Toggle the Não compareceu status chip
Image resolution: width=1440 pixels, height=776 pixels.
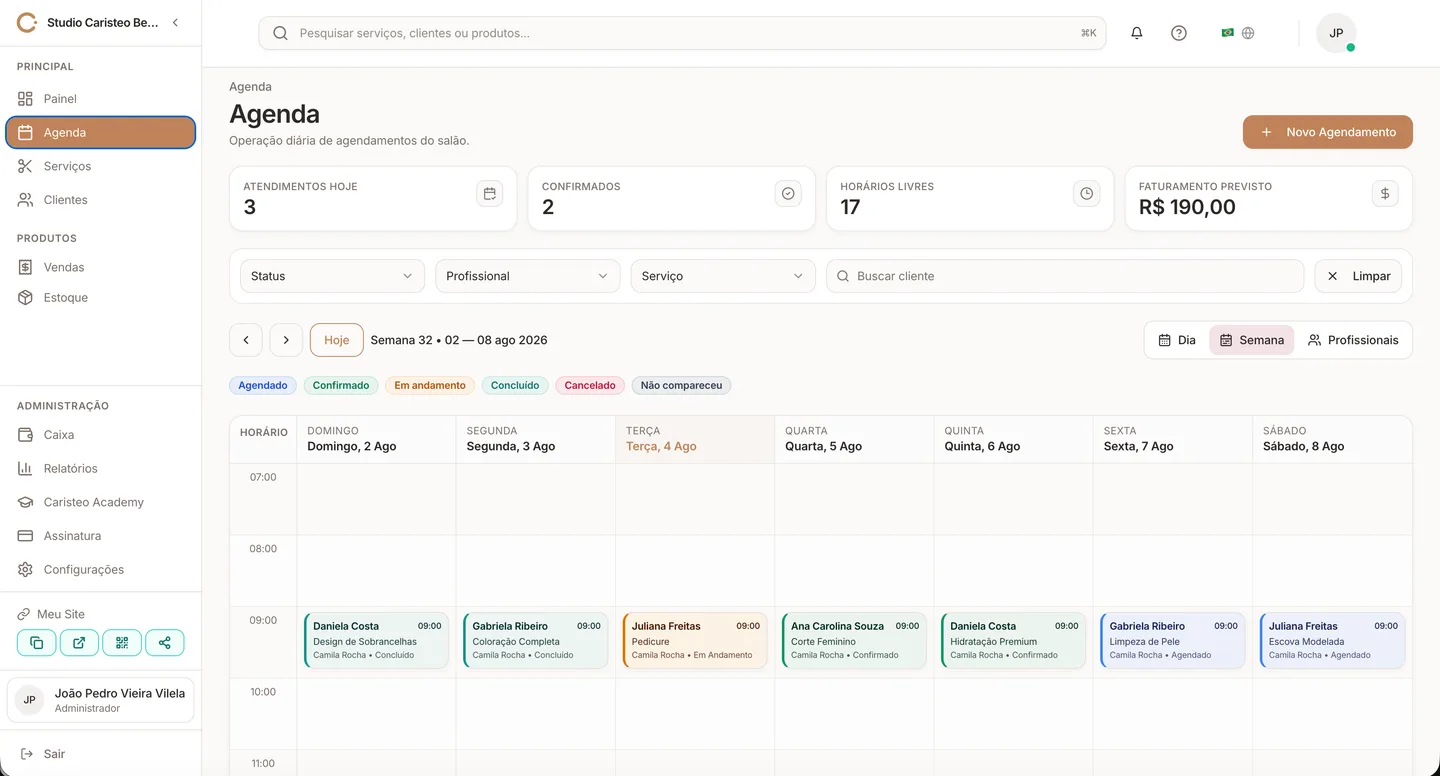(x=681, y=385)
